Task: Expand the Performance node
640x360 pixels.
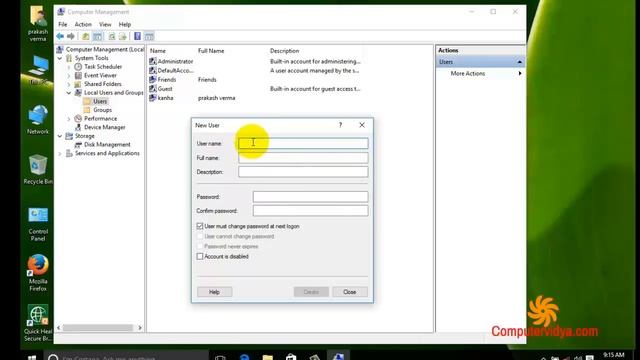Action: pos(69,119)
